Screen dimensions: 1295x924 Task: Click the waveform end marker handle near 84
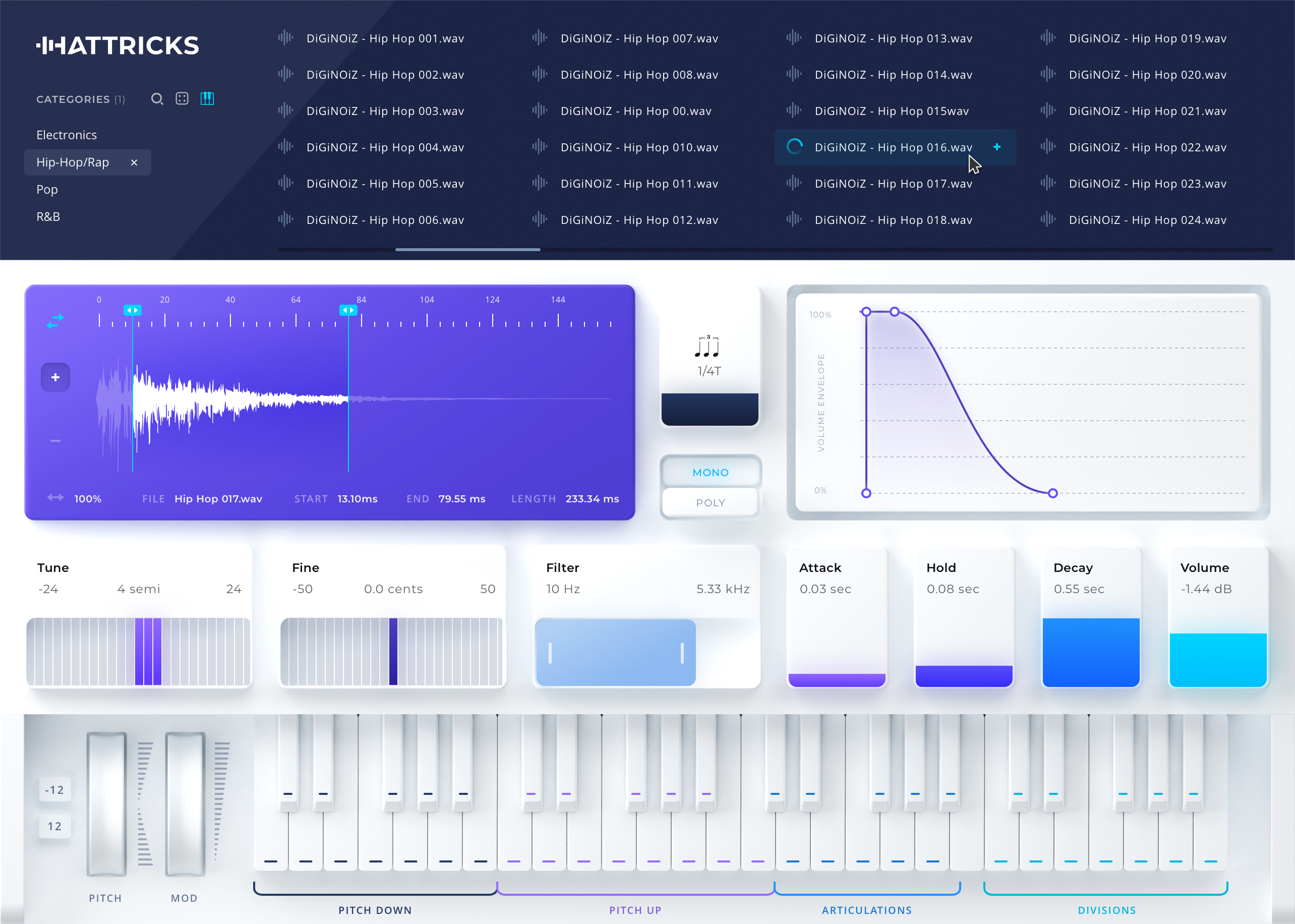tap(348, 310)
